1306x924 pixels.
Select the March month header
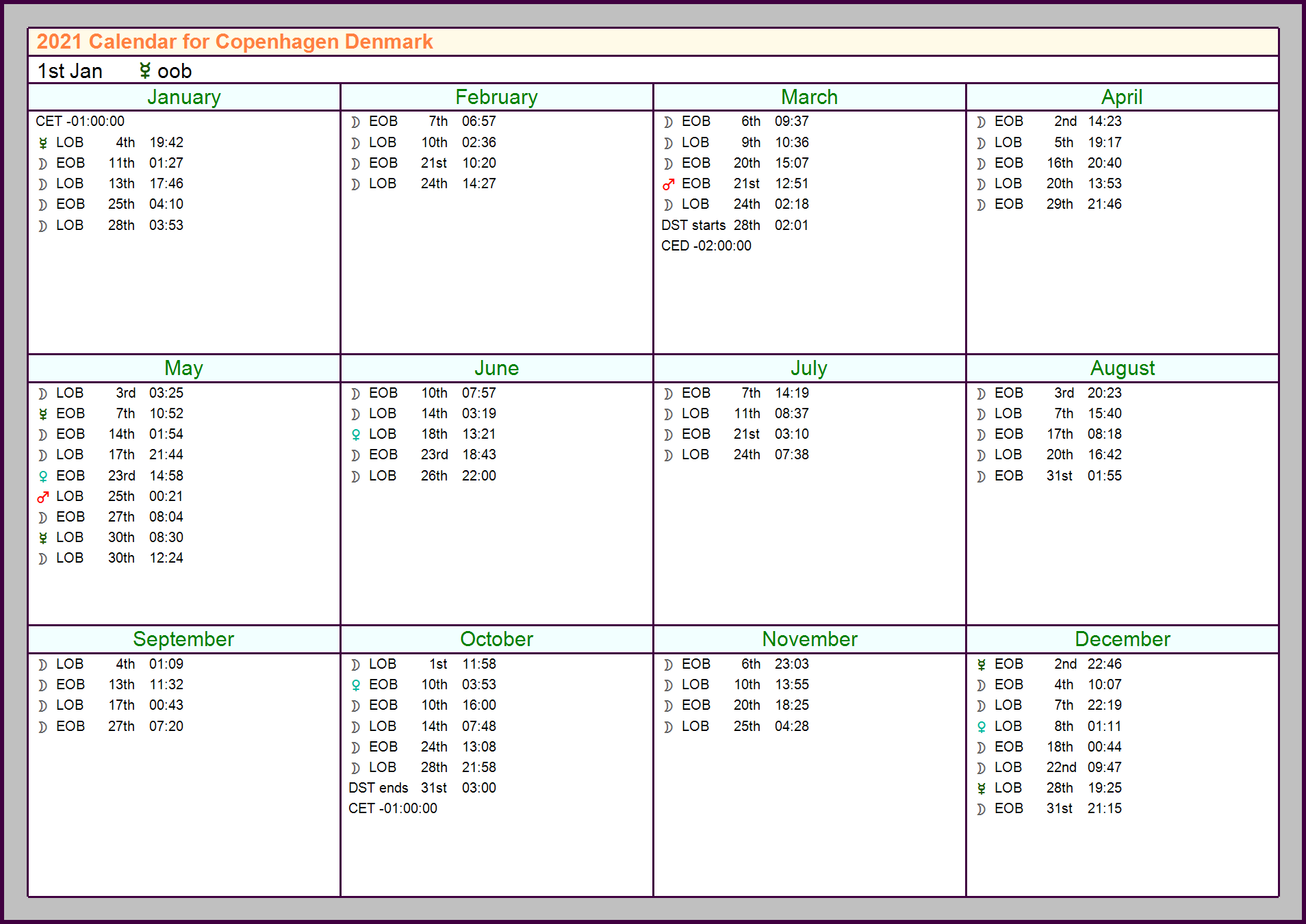click(x=810, y=97)
